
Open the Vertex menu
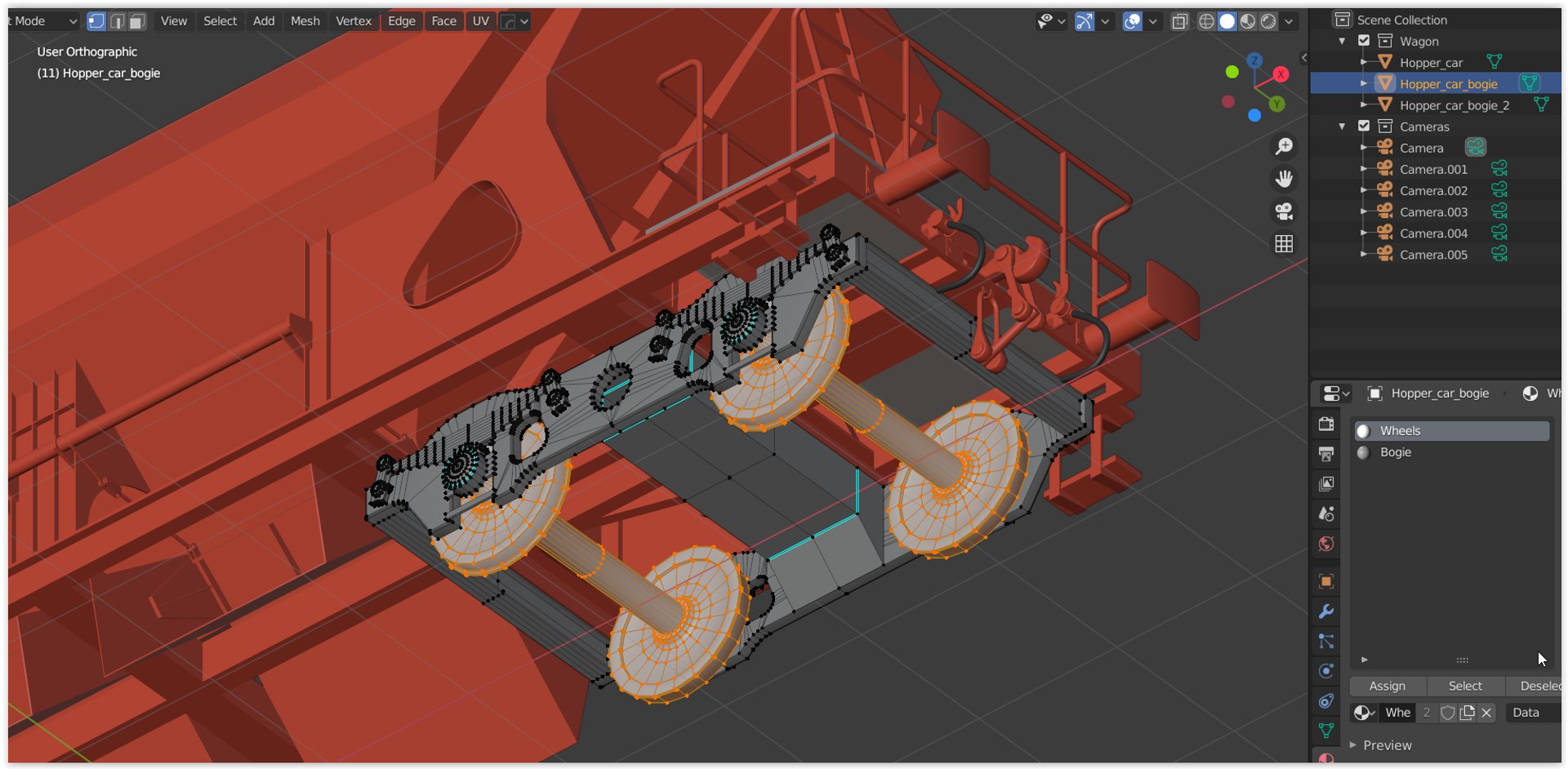click(353, 21)
